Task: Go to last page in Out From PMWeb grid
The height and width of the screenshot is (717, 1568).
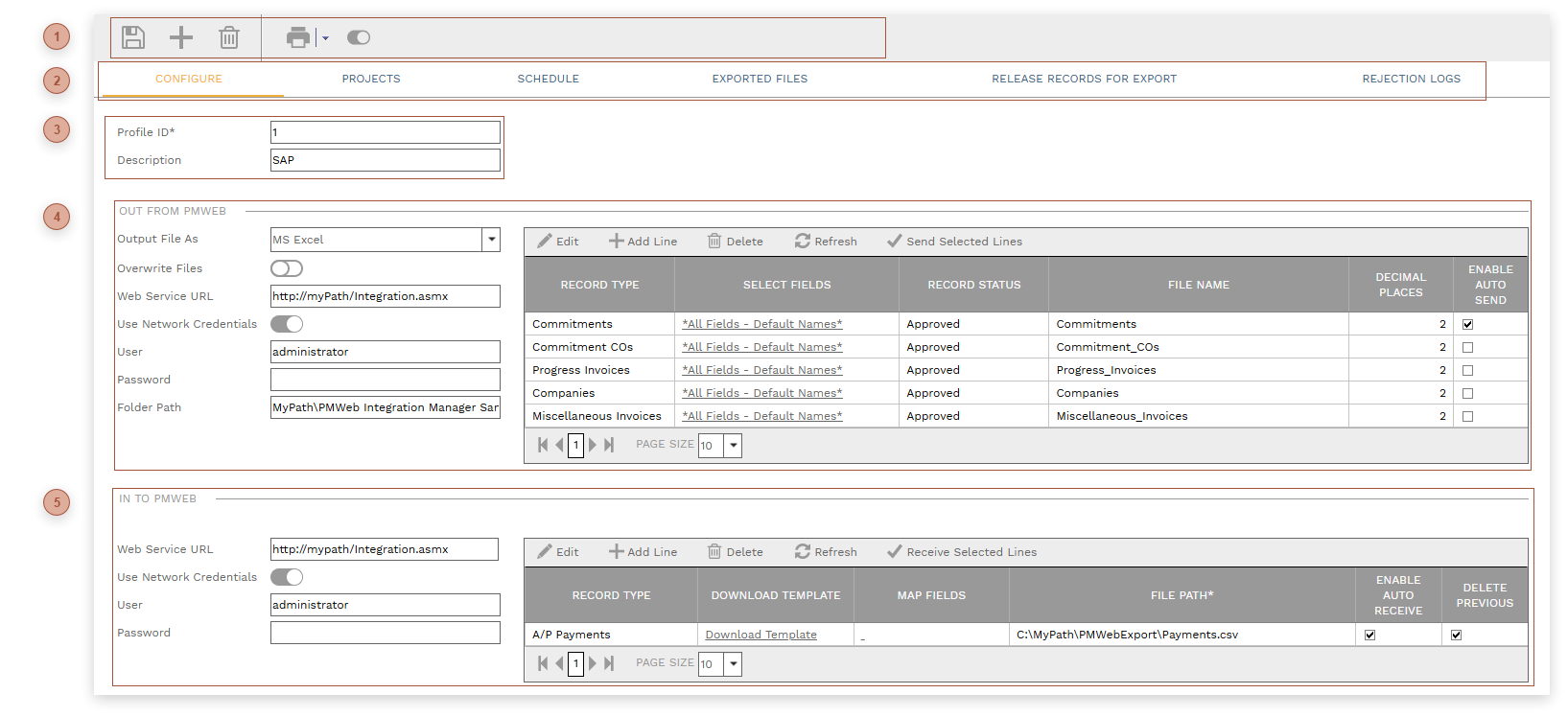Action: tap(609, 445)
